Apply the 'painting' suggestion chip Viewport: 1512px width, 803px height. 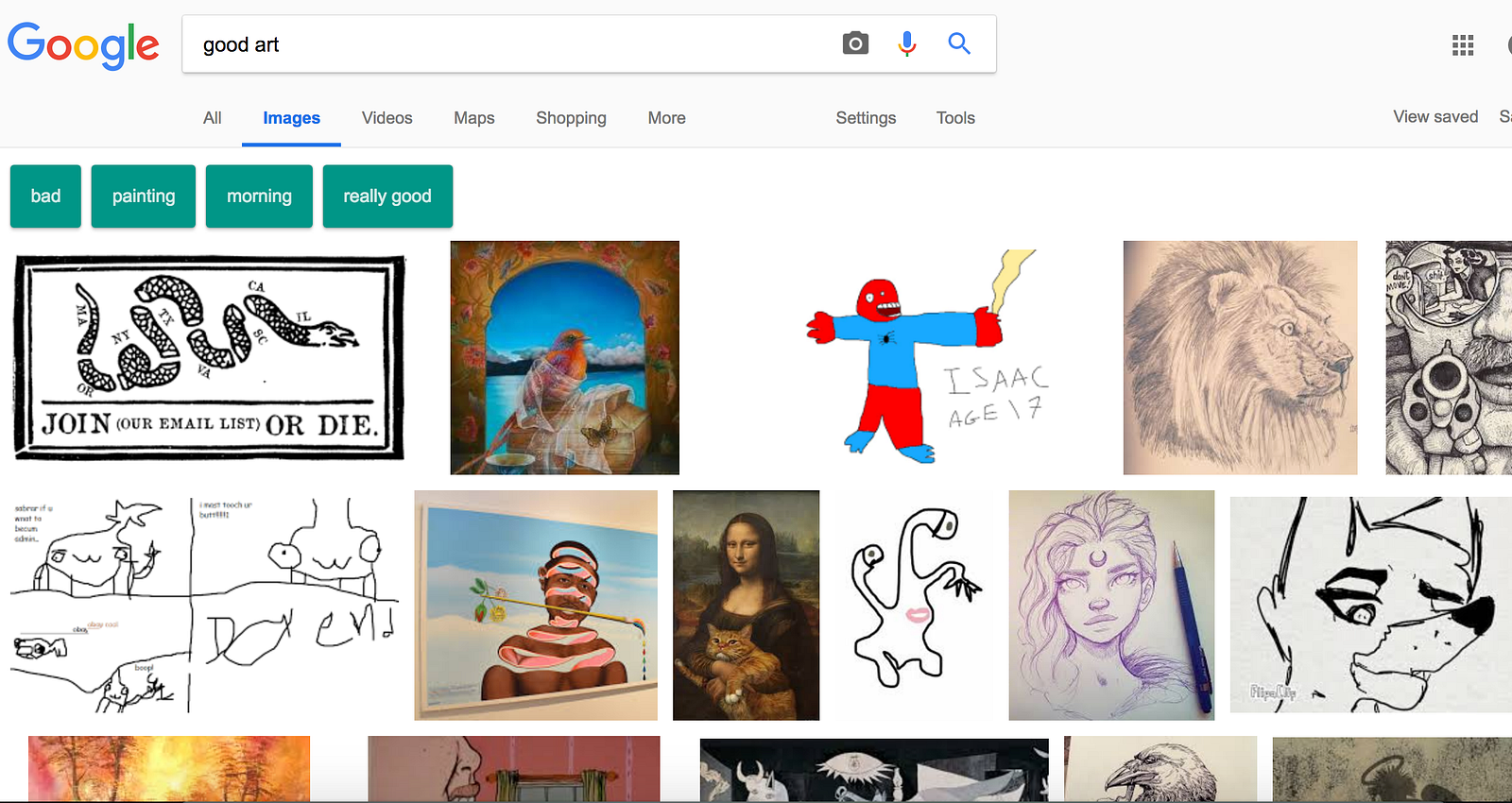click(x=144, y=196)
